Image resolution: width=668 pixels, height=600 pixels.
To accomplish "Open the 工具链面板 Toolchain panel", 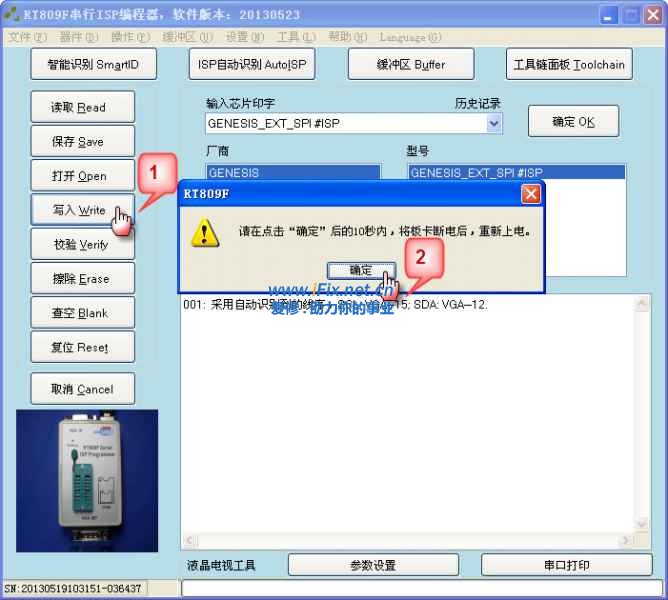I will (569, 64).
